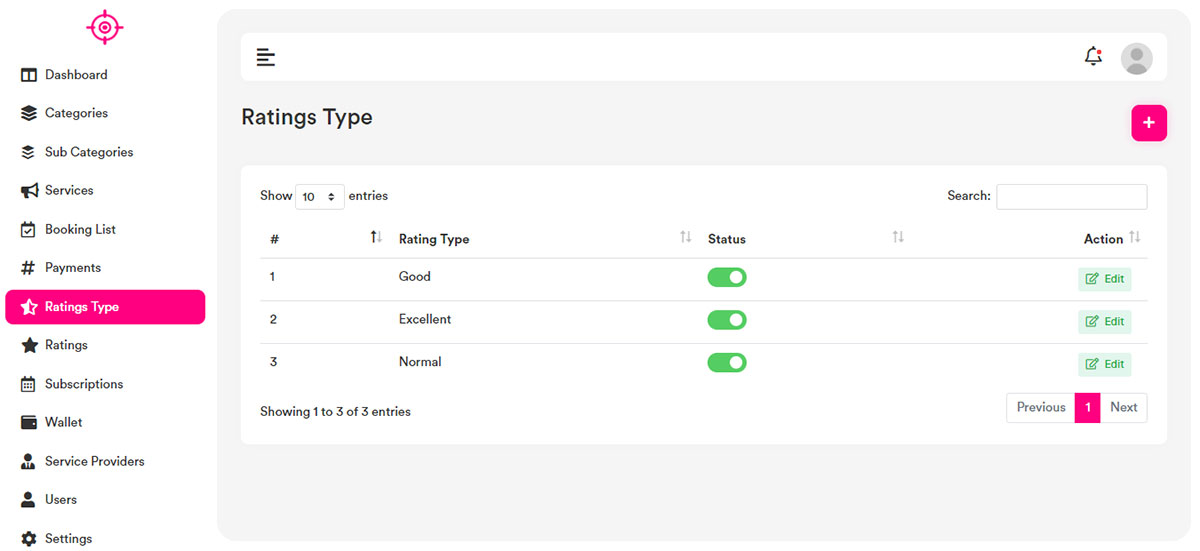Go to Service Providers in sidebar
This screenshot has width=1200, height=551.
94,461
